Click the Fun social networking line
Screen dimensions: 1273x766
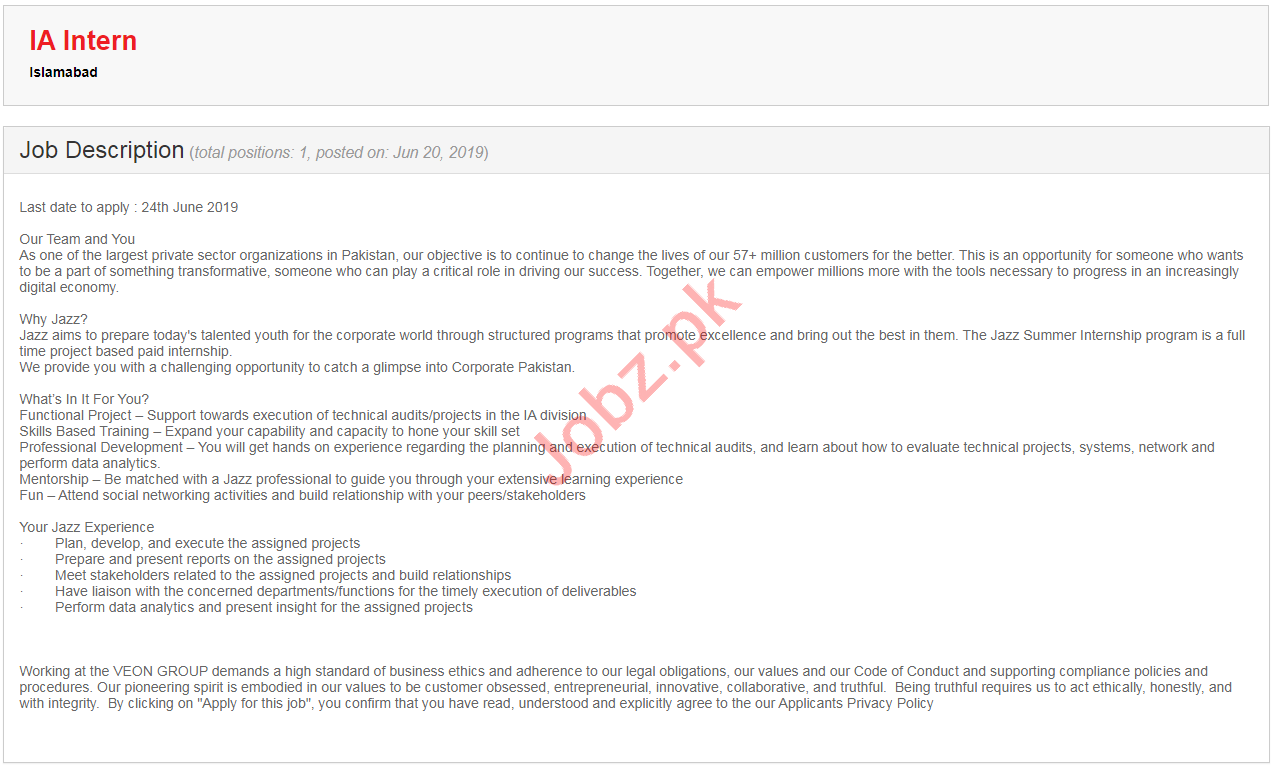pos(303,495)
